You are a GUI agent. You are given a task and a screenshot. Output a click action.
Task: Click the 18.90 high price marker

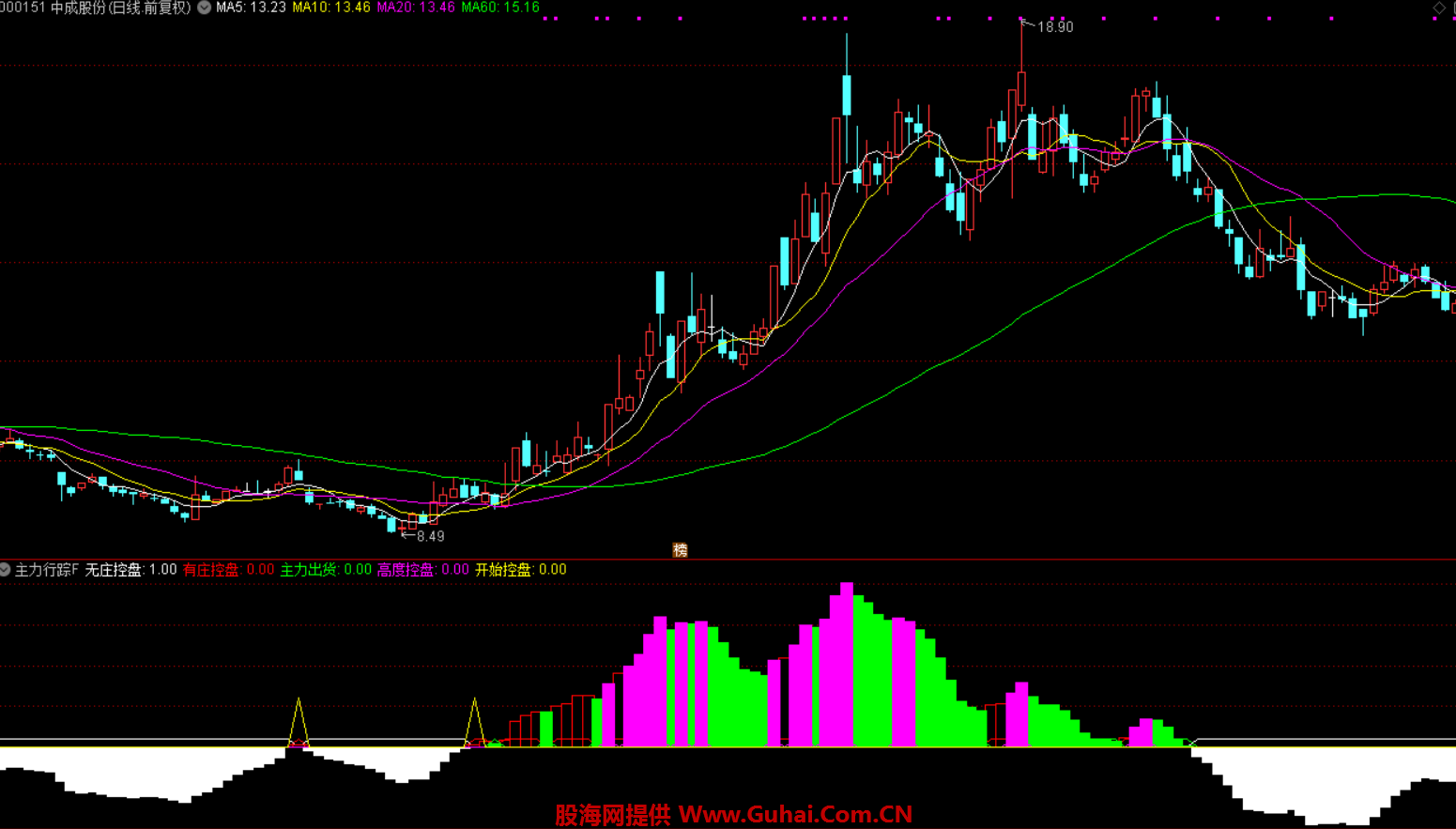(x=1054, y=27)
